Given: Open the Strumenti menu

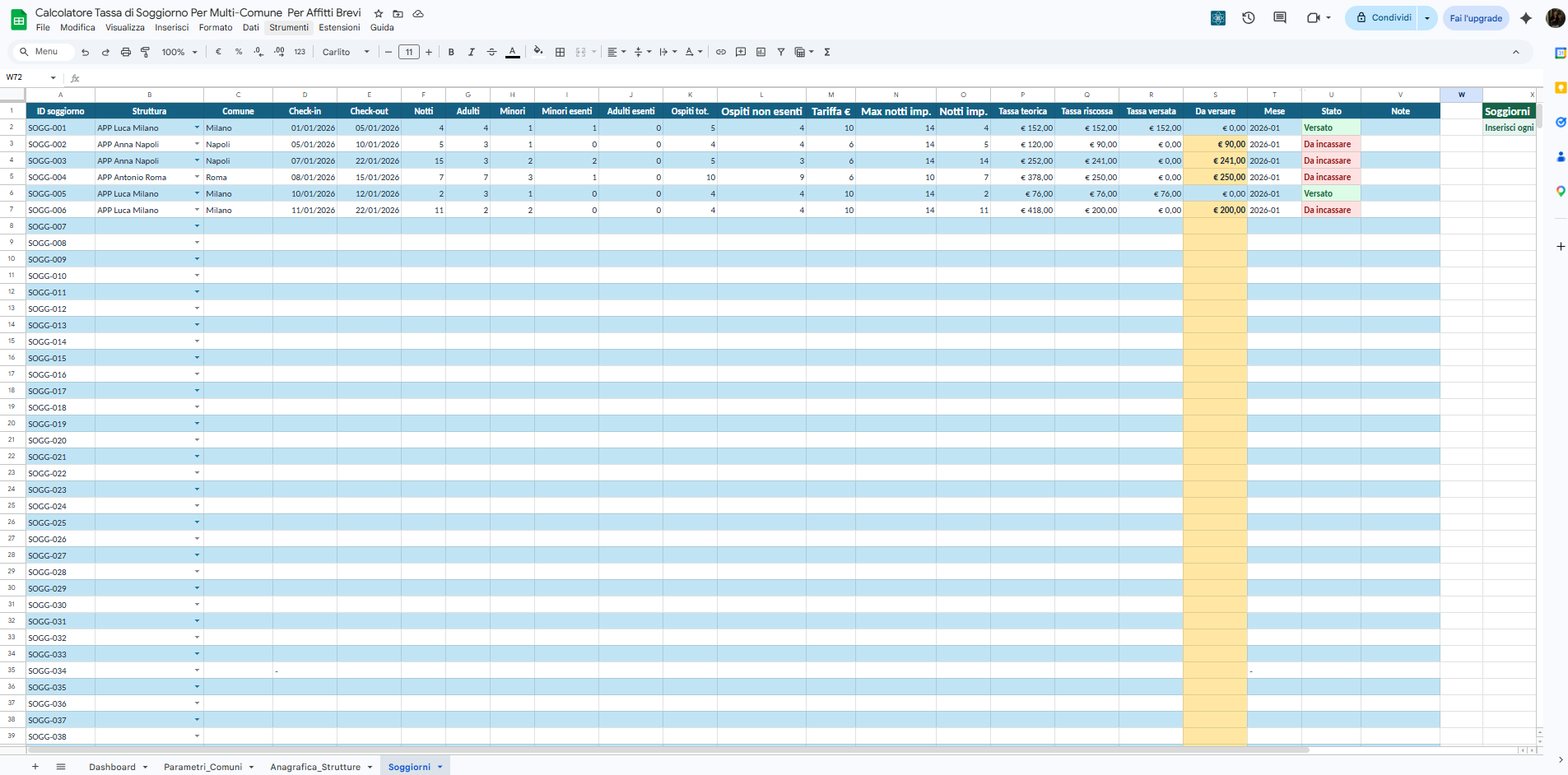Looking at the screenshot, I should (288, 27).
